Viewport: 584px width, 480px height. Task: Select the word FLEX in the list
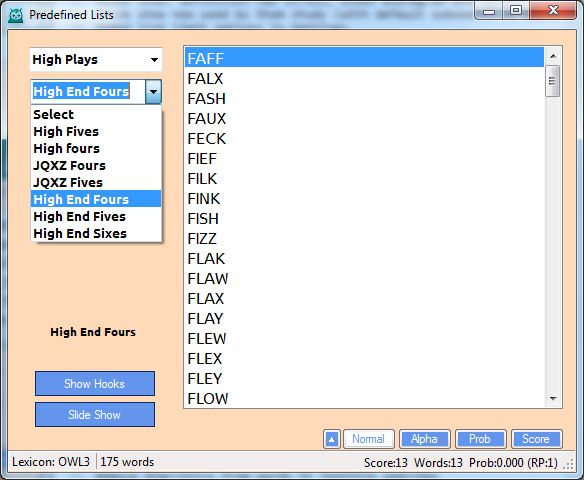tap(364, 359)
